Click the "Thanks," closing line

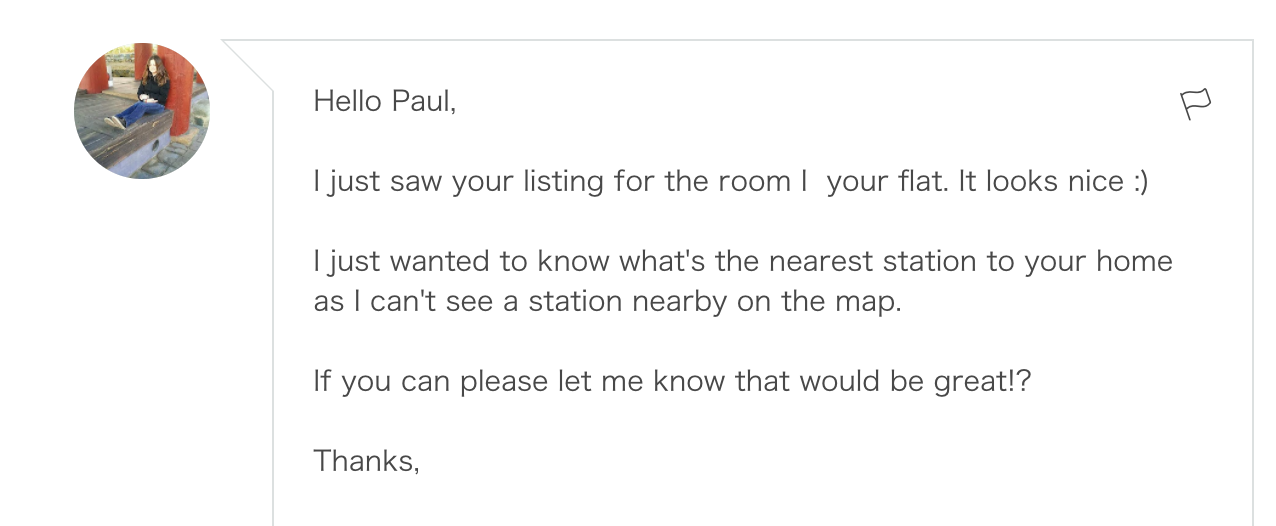(x=366, y=461)
